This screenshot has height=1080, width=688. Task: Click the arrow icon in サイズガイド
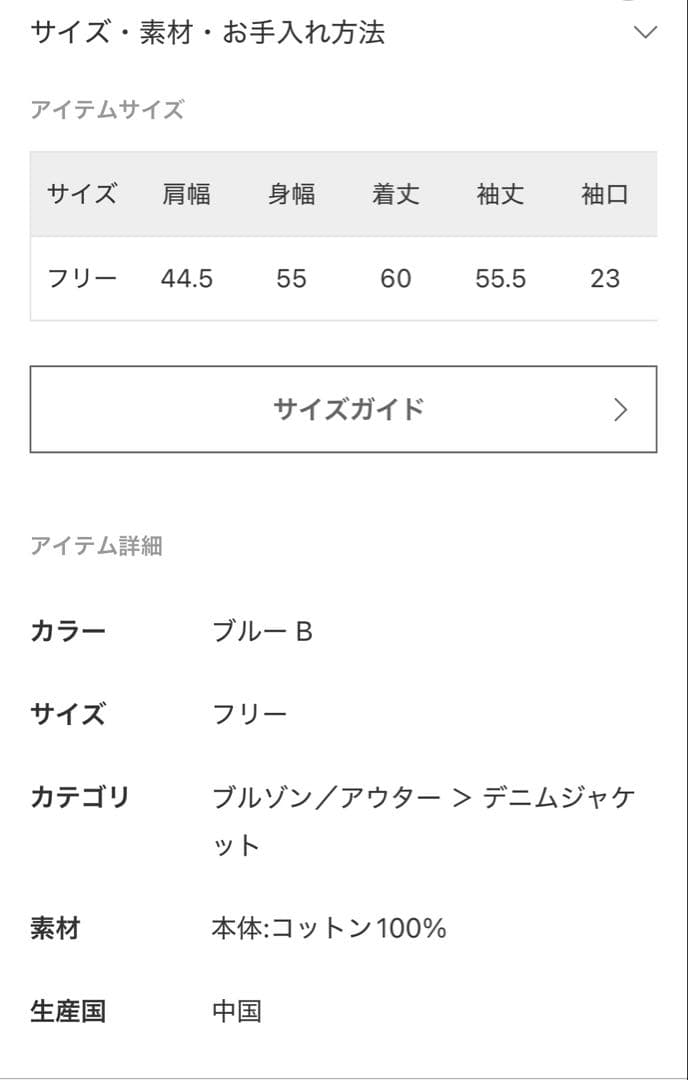pyautogui.click(x=620, y=410)
